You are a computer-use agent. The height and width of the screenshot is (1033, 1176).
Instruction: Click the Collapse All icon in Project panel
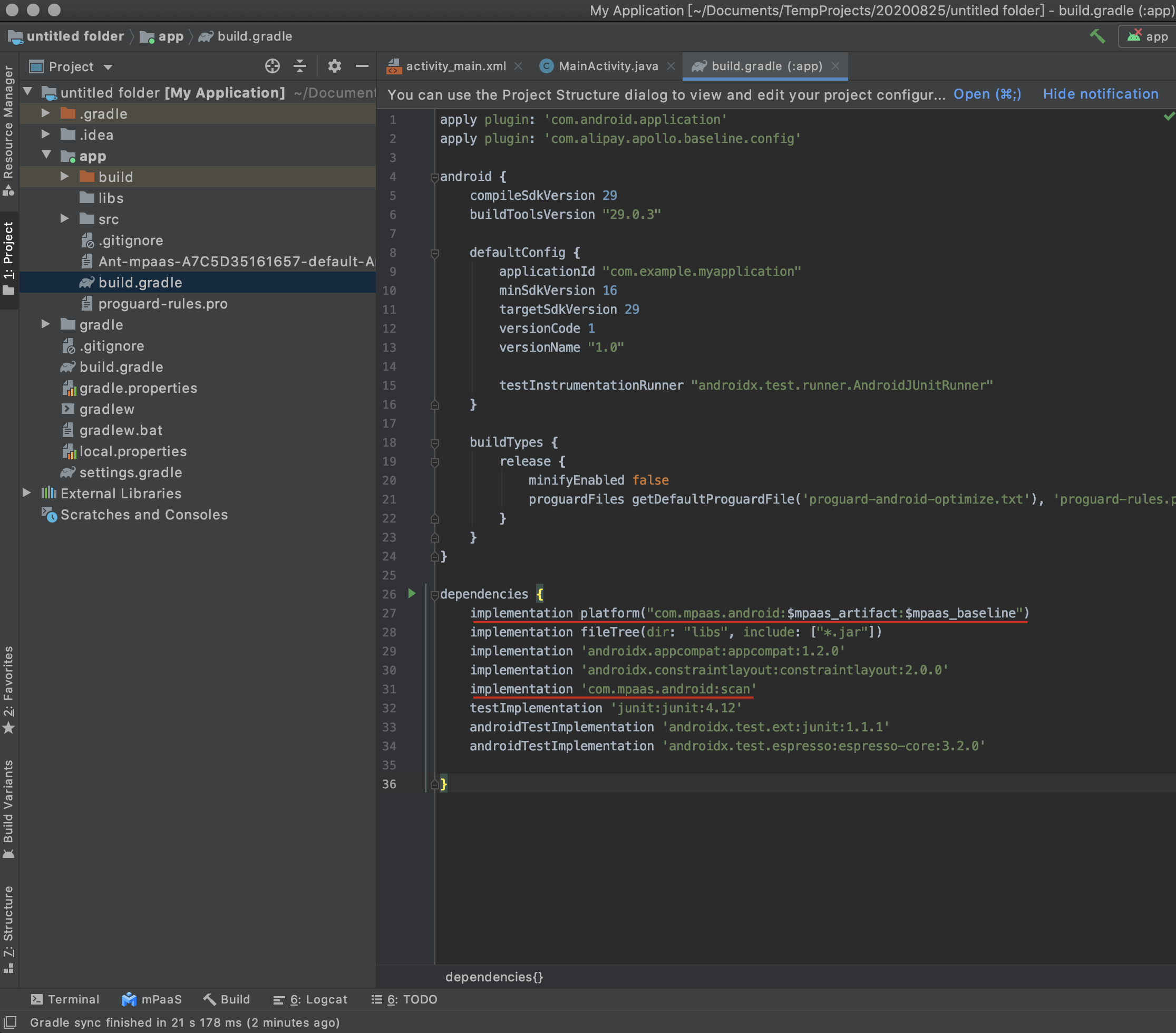click(300, 66)
